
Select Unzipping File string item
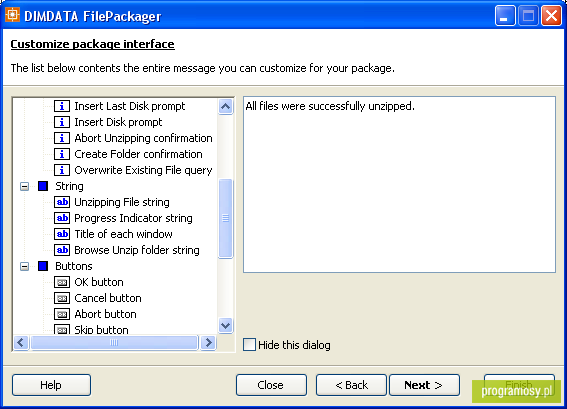point(122,202)
